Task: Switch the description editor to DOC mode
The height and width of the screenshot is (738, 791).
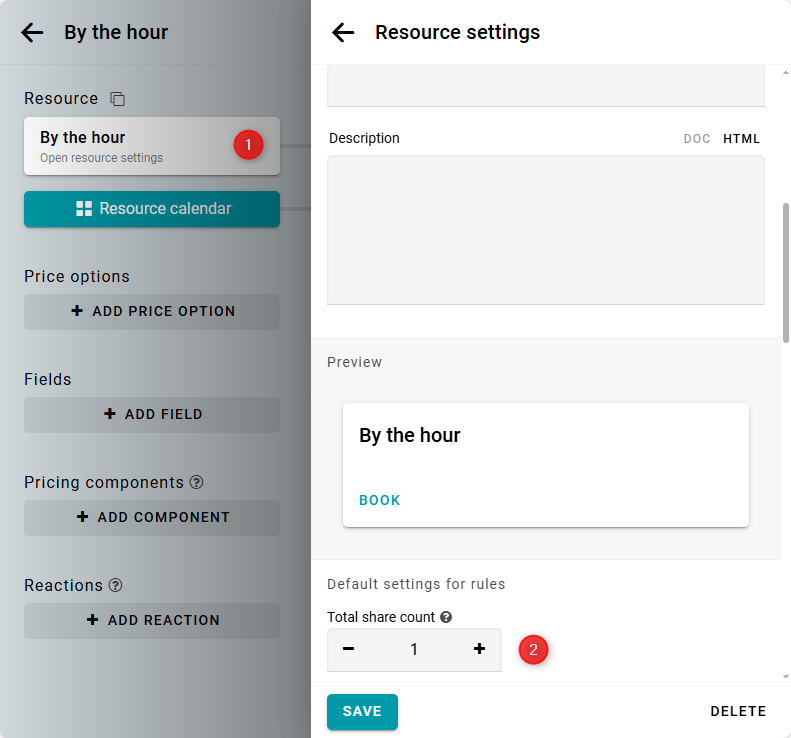Action: pos(697,139)
